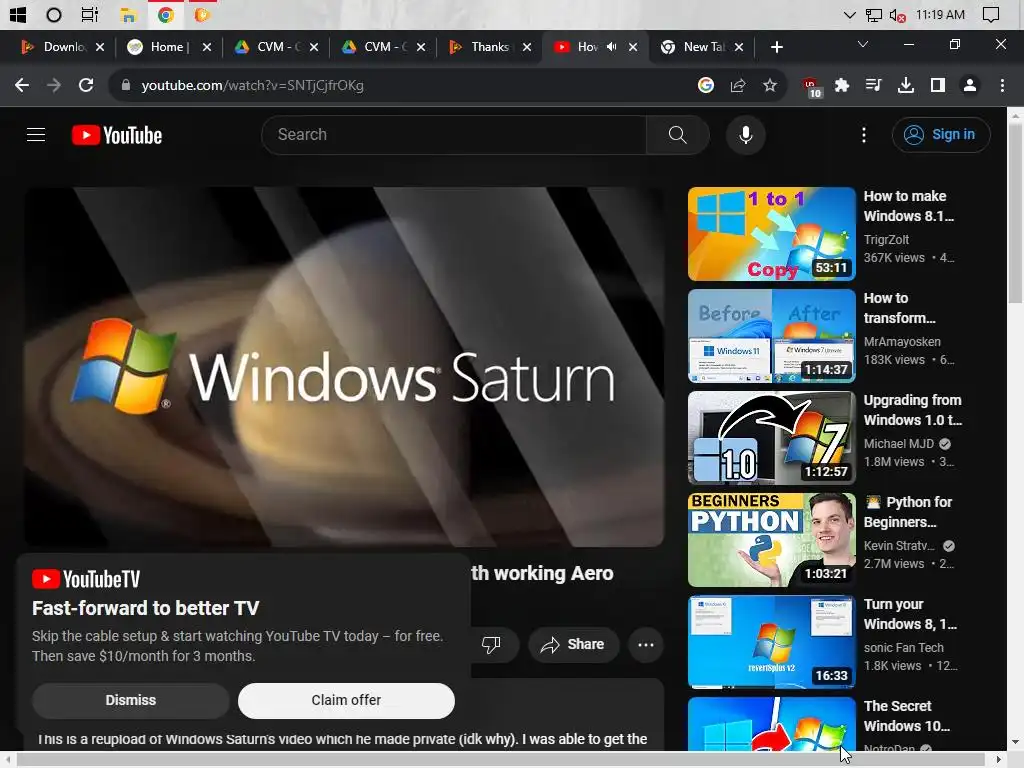Start voice search with the microphone
Image resolution: width=1024 pixels, height=768 pixels.
tap(745, 135)
